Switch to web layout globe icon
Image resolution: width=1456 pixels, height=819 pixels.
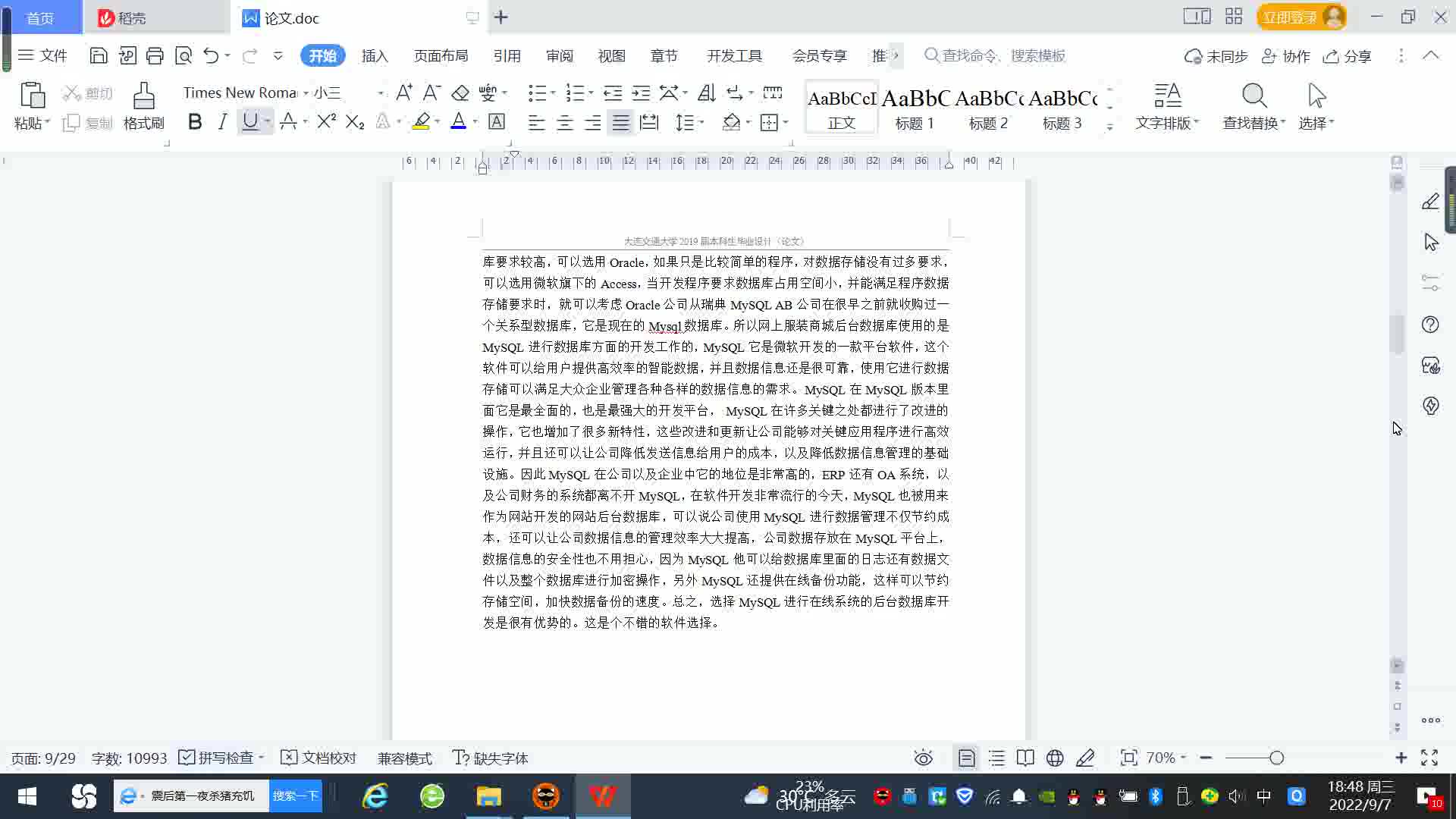click(x=1055, y=758)
